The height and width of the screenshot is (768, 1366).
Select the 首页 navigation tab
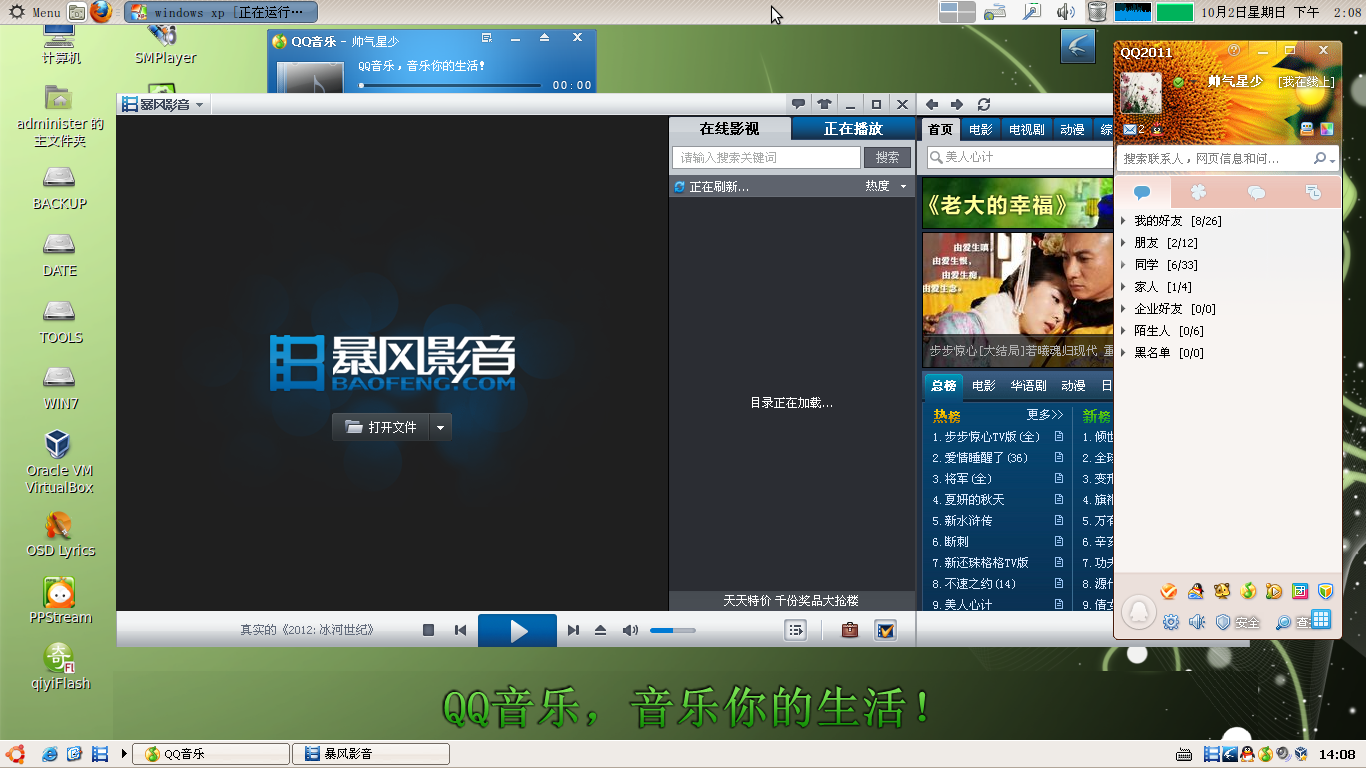940,130
